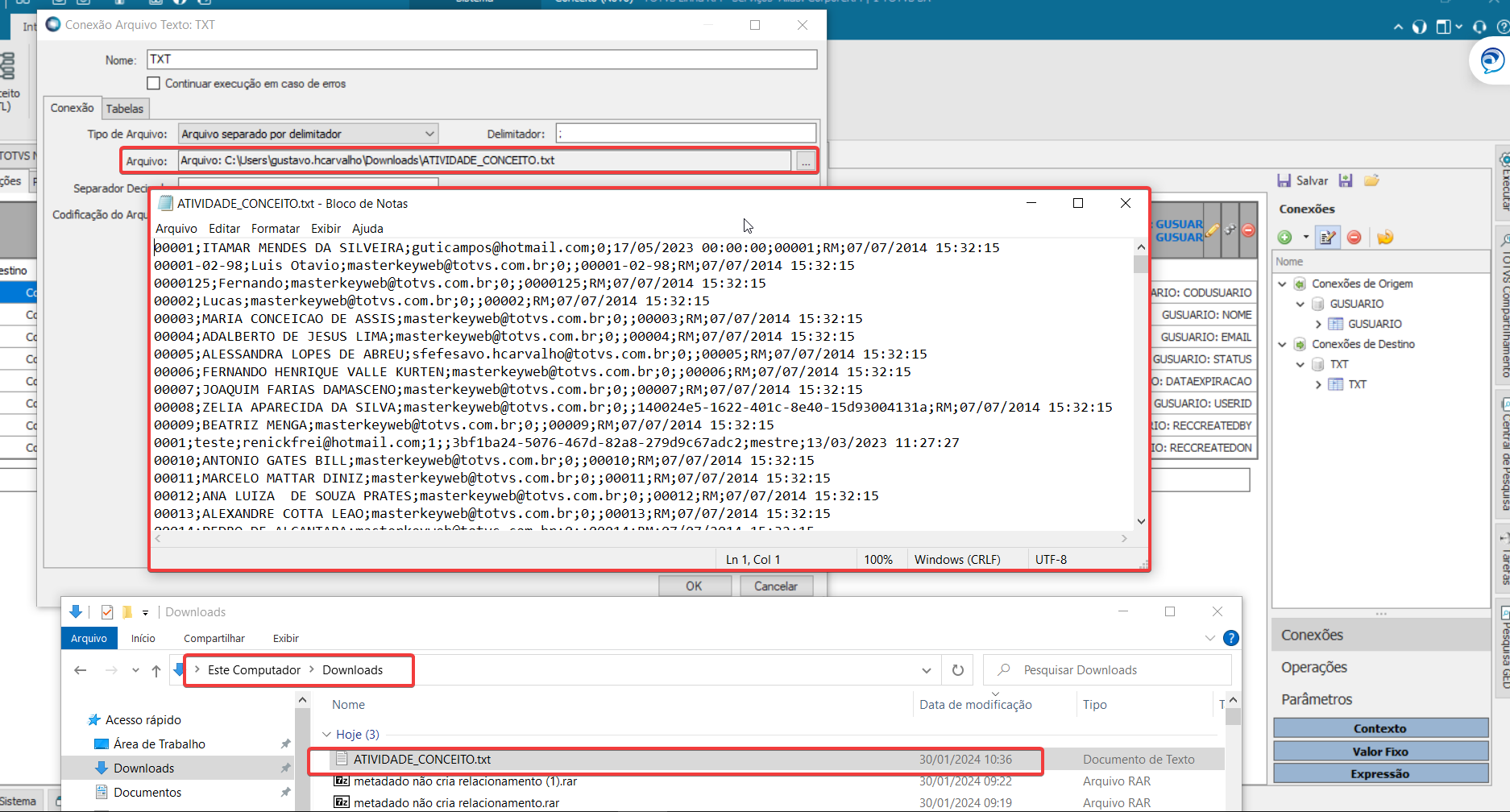The width and height of the screenshot is (1510, 812).
Task: Click the refresh icon in the Explorer address bar
Action: tap(958, 670)
